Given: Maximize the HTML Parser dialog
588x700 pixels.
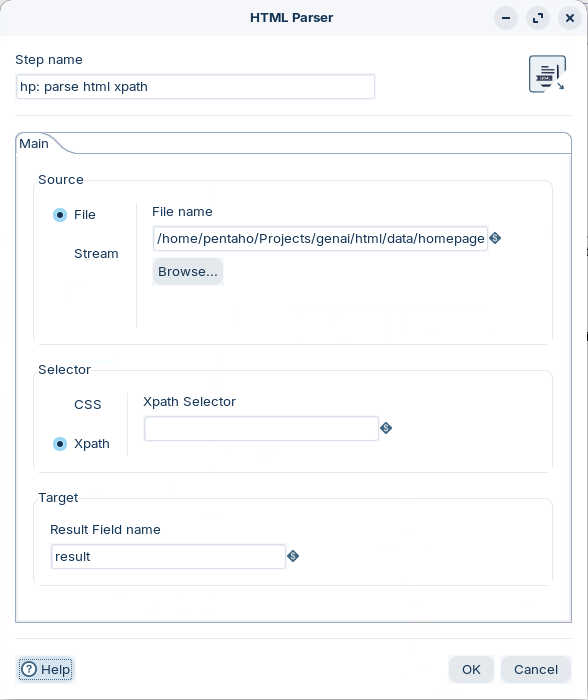Looking at the screenshot, I should tap(538, 18).
